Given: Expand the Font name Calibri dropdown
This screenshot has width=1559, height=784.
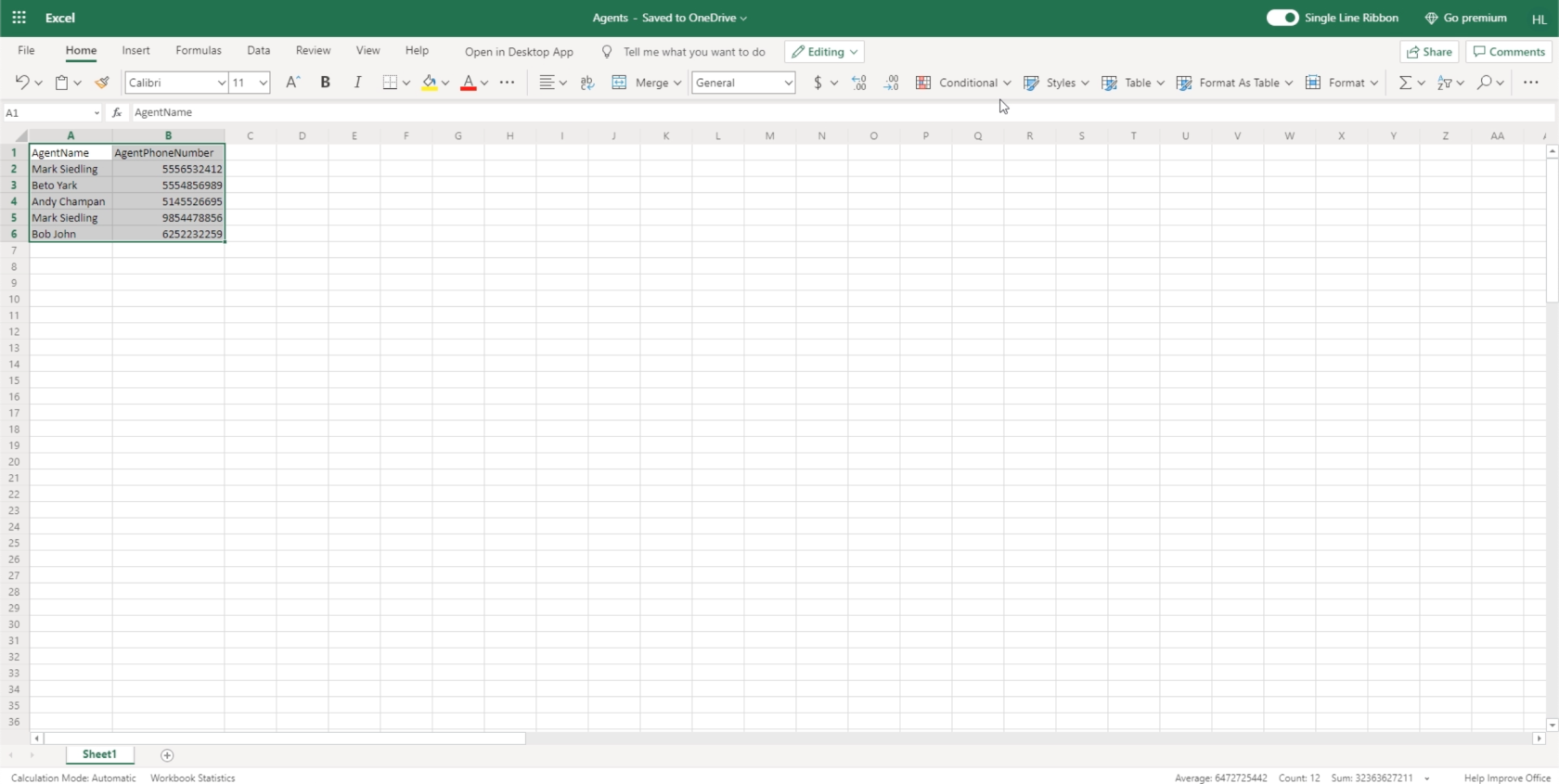Looking at the screenshot, I should (222, 83).
